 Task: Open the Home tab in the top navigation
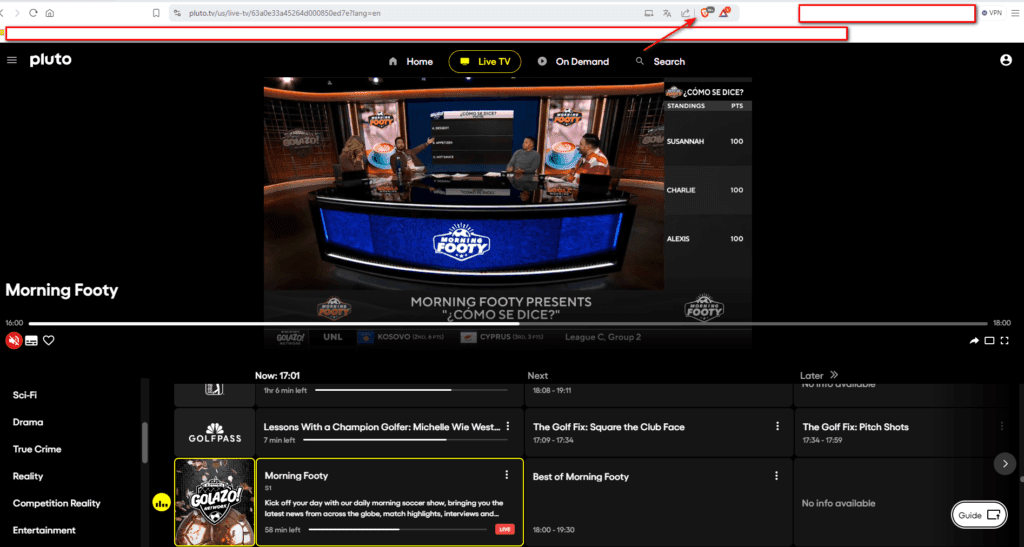(x=411, y=61)
